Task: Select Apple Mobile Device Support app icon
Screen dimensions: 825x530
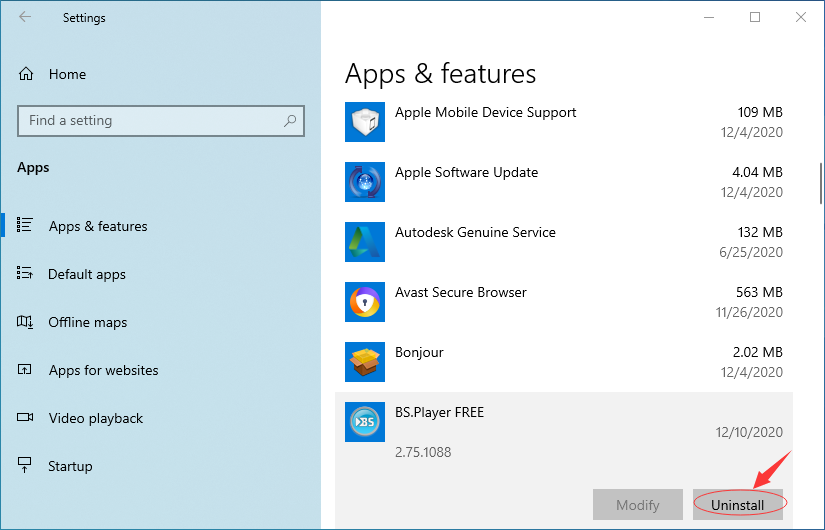Action: (365, 122)
